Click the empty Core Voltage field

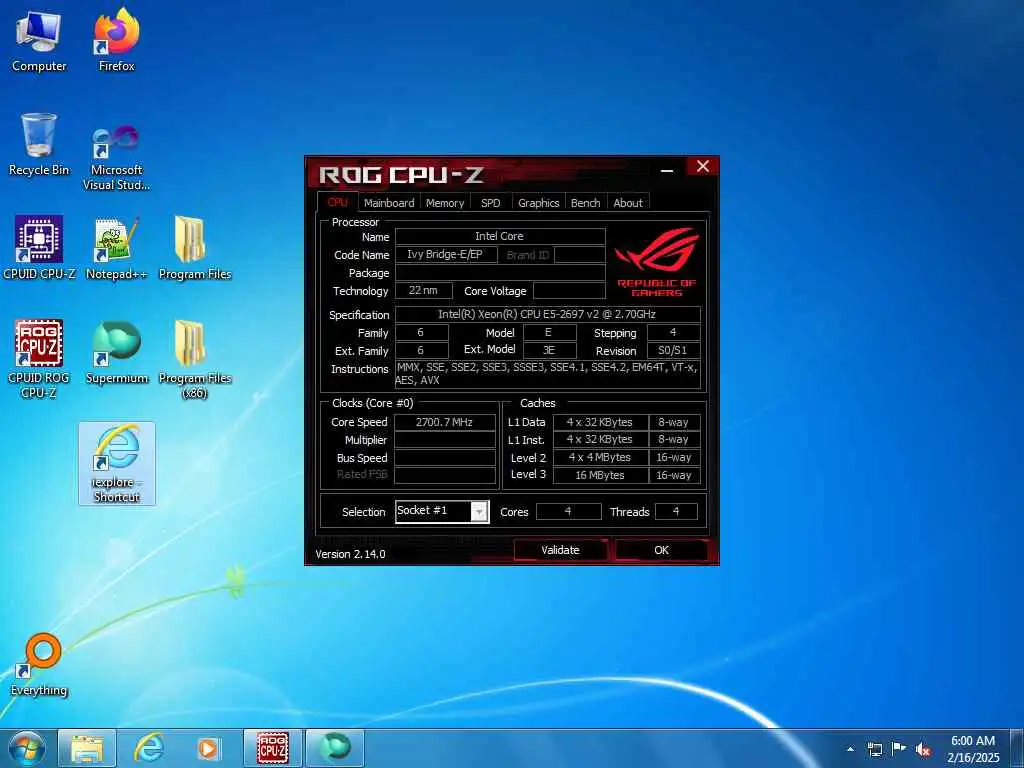pyautogui.click(x=569, y=290)
